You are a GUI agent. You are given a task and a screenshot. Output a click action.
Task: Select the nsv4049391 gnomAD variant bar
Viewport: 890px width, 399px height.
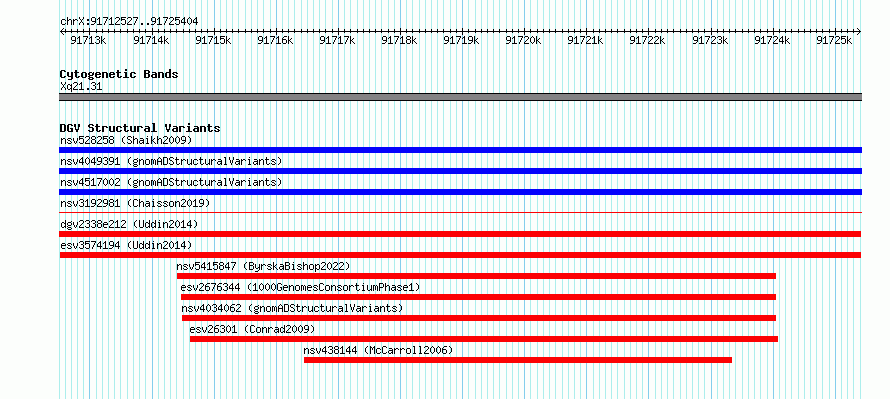(460, 171)
